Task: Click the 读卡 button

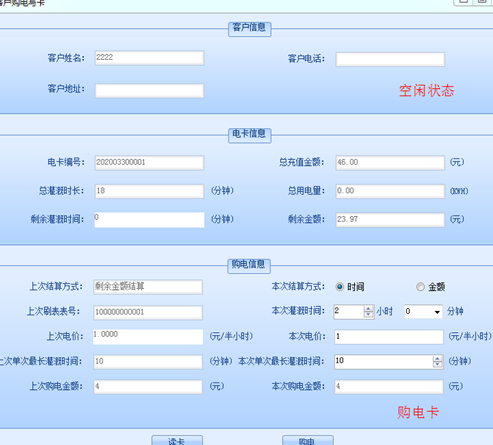Action: click(x=177, y=440)
